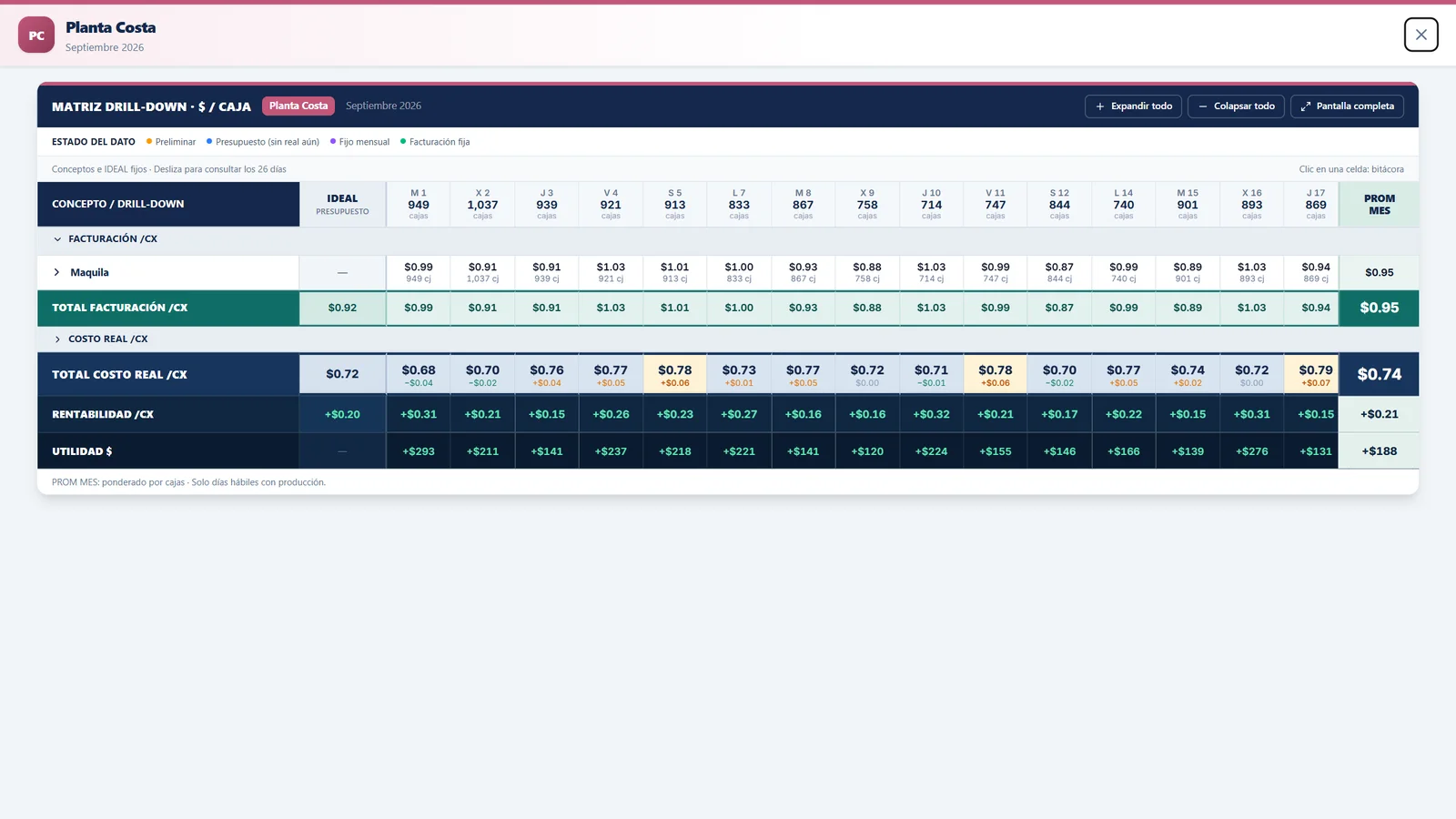Click the green Facturación fija legend dot
The height and width of the screenshot is (819, 1456).
point(403,141)
